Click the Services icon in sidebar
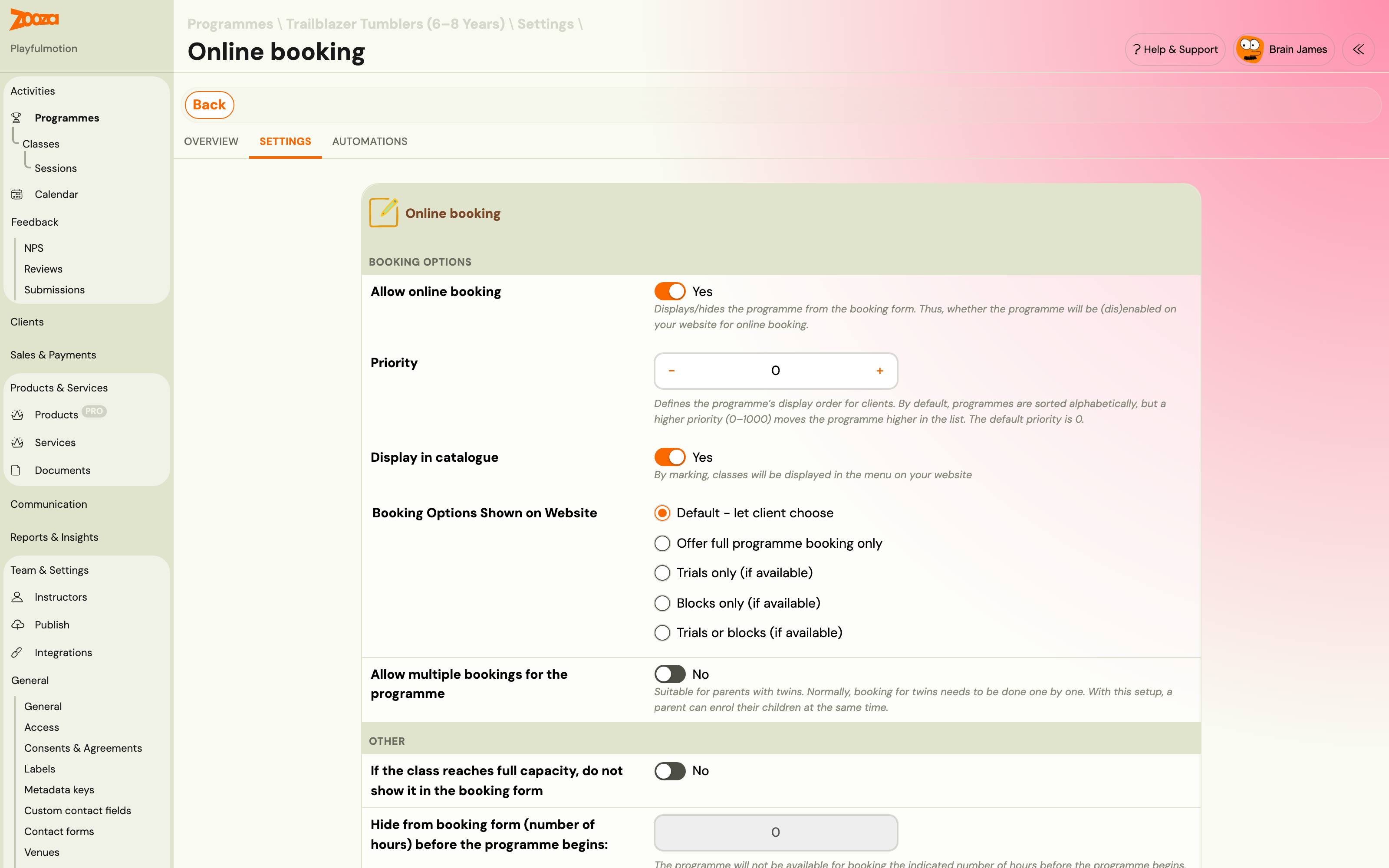The image size is (1389, 868). (17, 443)
